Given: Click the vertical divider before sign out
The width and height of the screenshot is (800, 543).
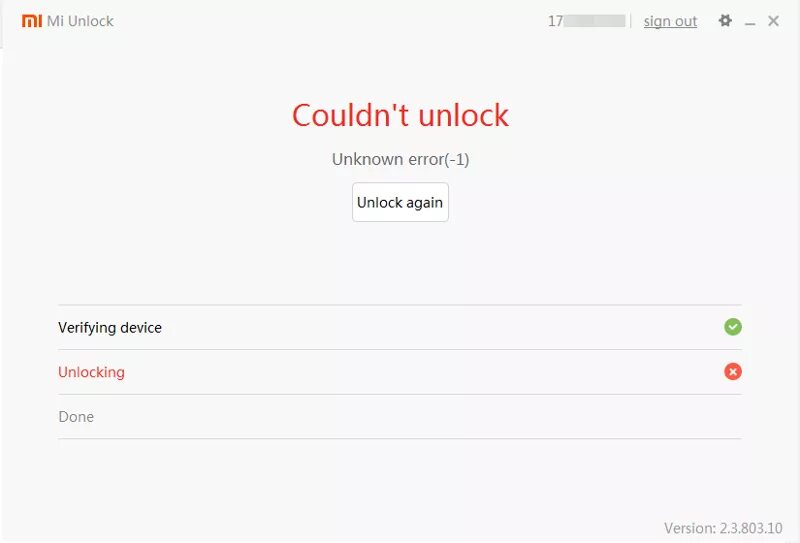Looking at the screenshot, I should pyautogui.click(x=631, y=21).
